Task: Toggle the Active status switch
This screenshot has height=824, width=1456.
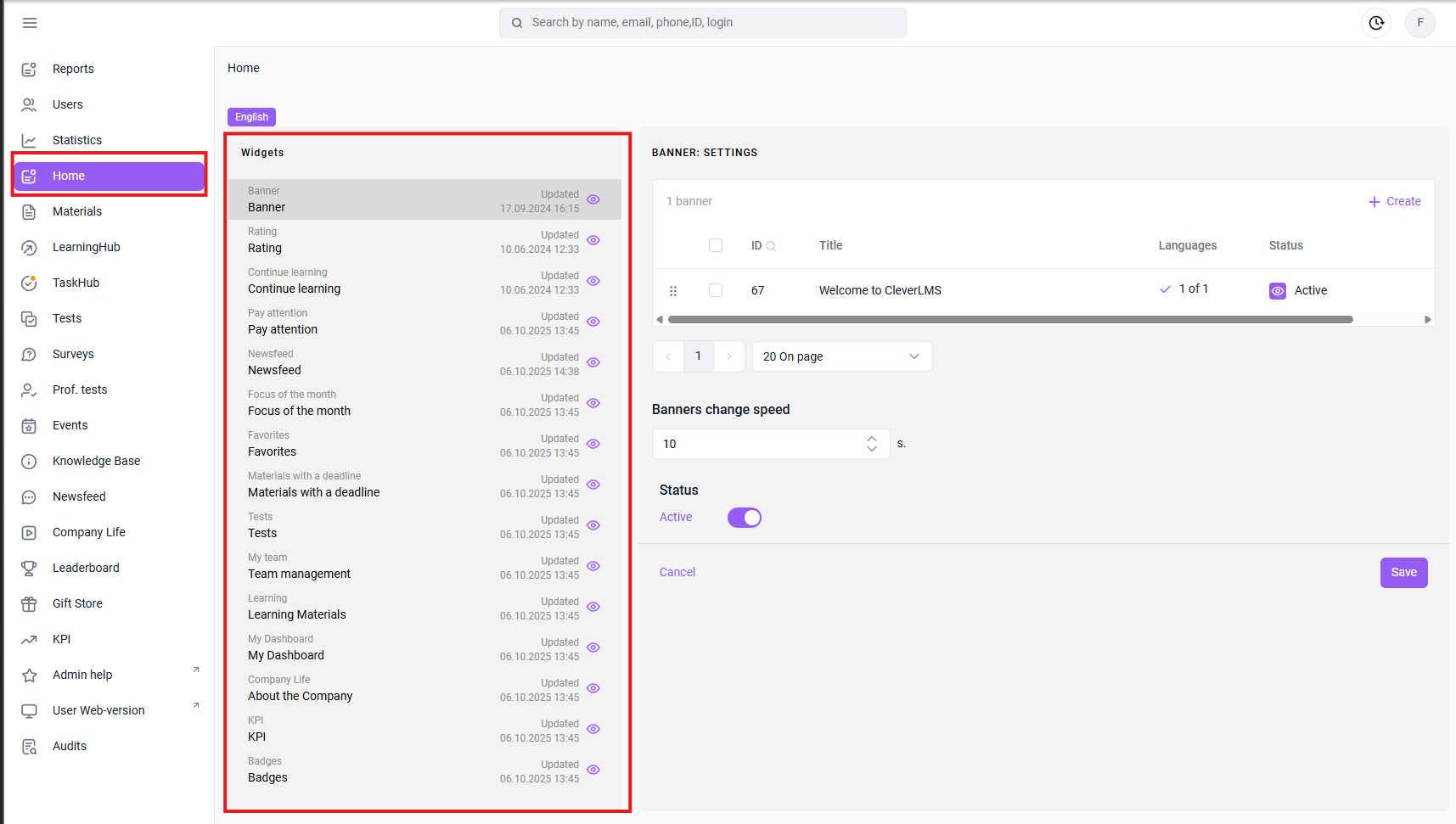Action: click(745, 518)
